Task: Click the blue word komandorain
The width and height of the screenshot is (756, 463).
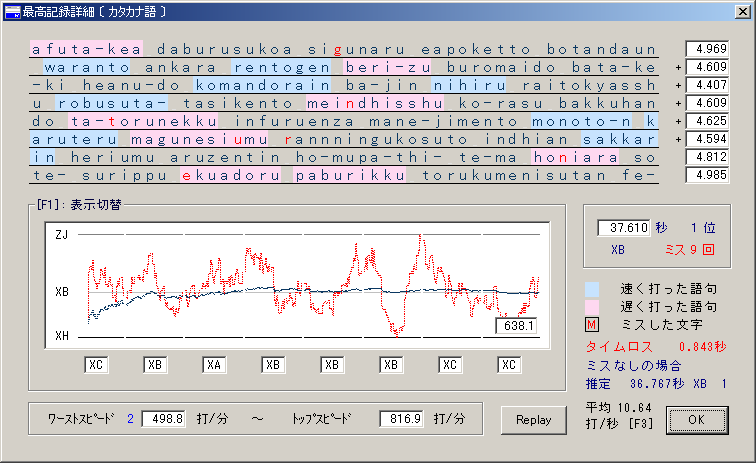Action: pos(262,85)
